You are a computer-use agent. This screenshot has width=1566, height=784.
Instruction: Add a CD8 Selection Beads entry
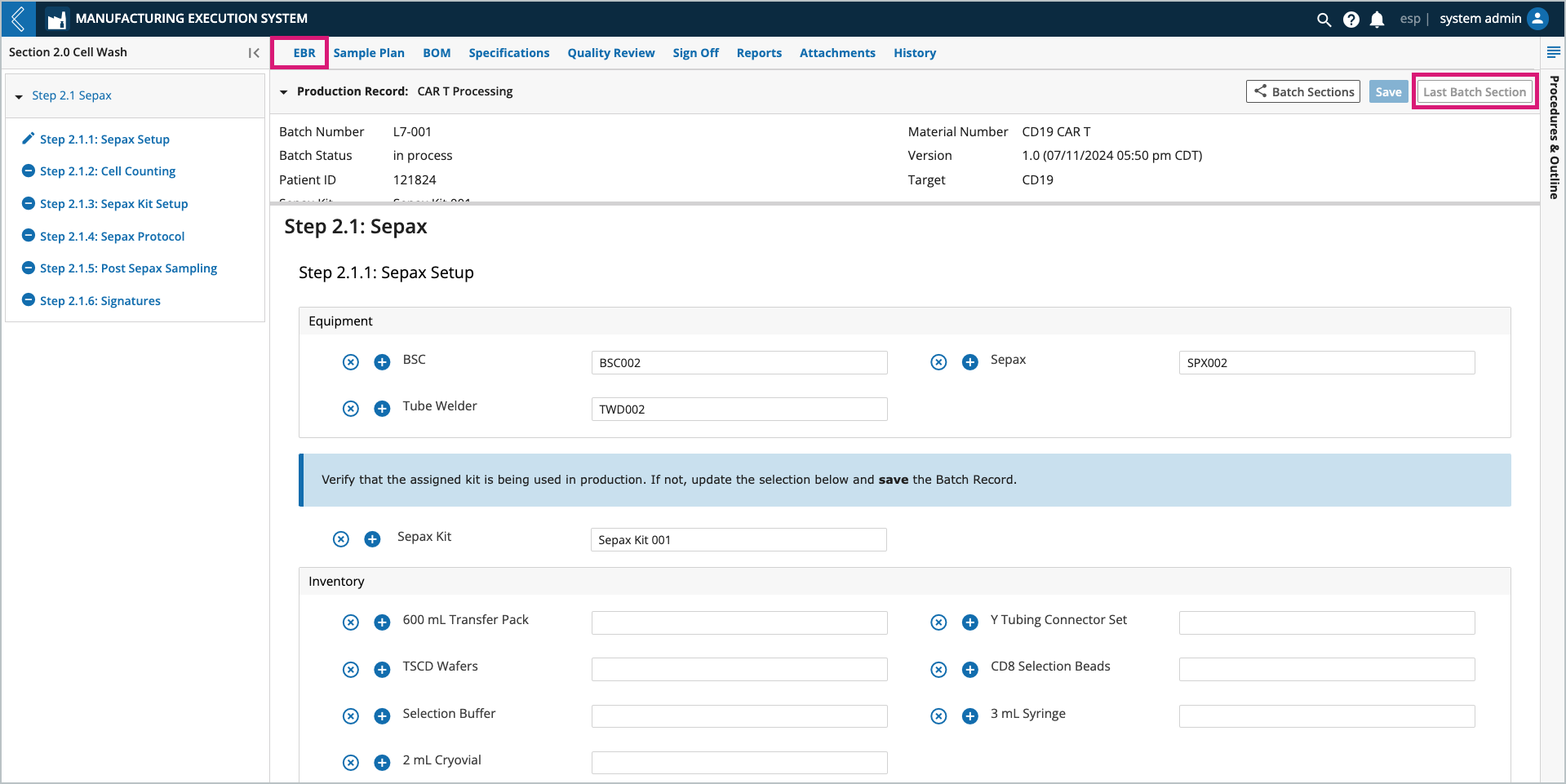[970, 670]
